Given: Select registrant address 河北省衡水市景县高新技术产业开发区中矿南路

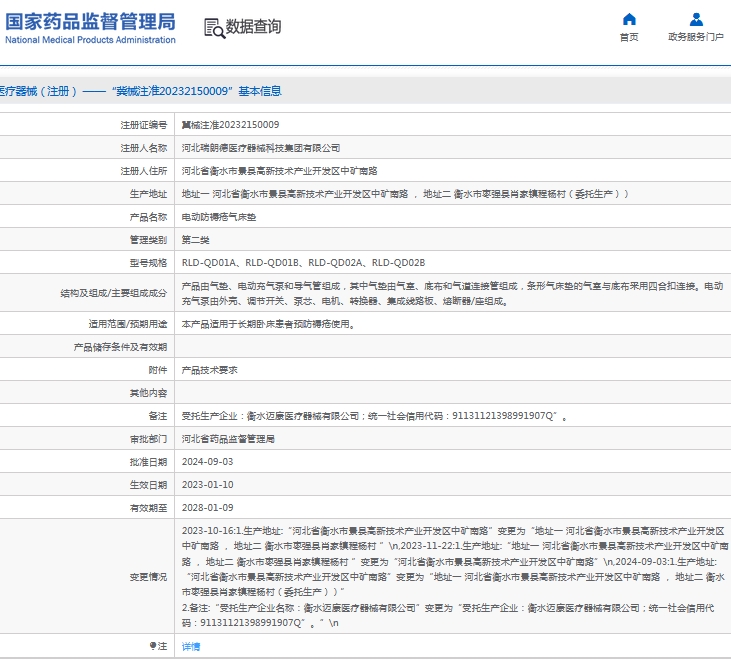Looking at the screenshot, I should pos(279,171).
